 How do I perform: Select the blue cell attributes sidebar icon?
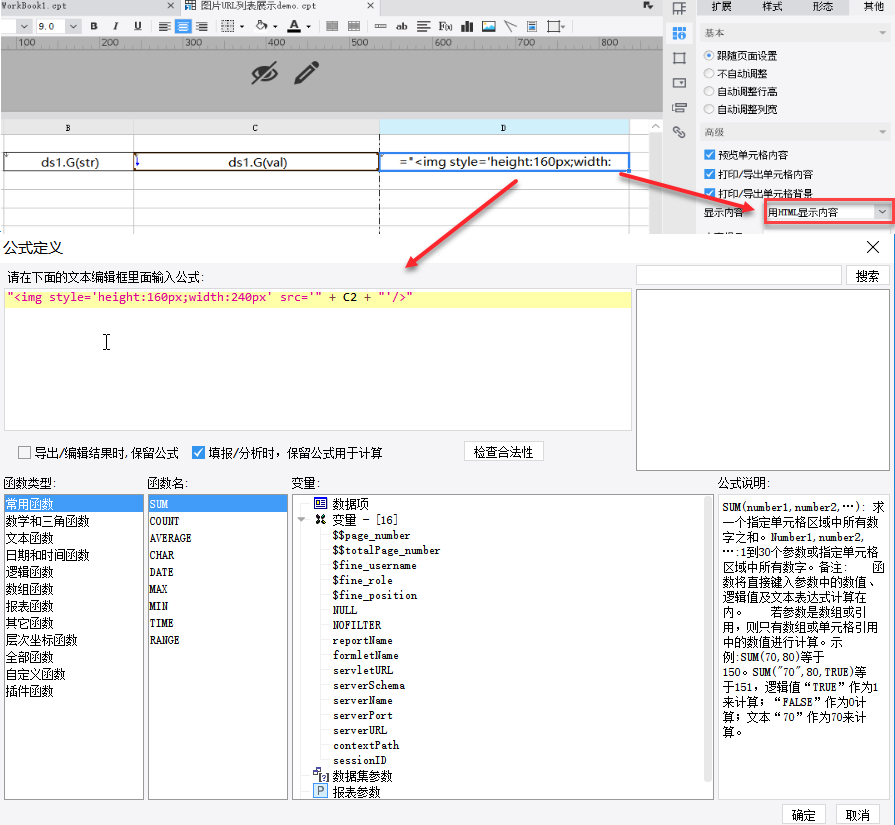point(679,34)
